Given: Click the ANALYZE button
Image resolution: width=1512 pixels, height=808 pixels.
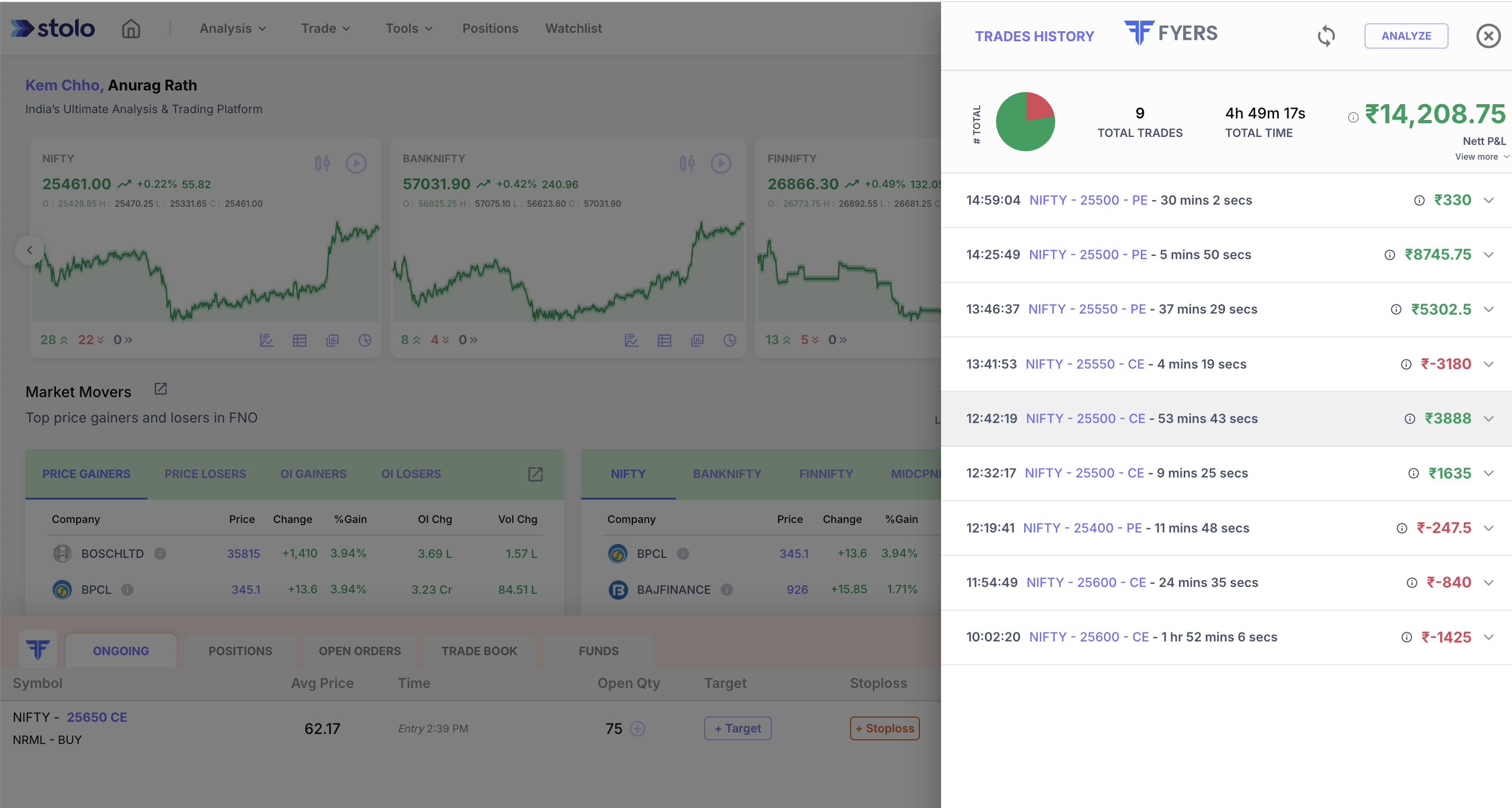Looking at the screenshot, I should pyautogui.click(x=1406, y=36).
